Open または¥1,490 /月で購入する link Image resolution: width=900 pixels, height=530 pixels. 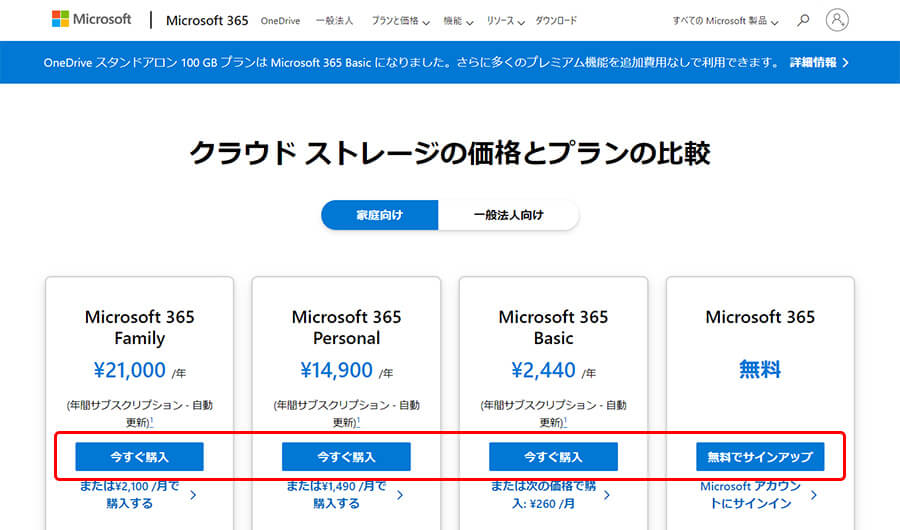point(344,494)
